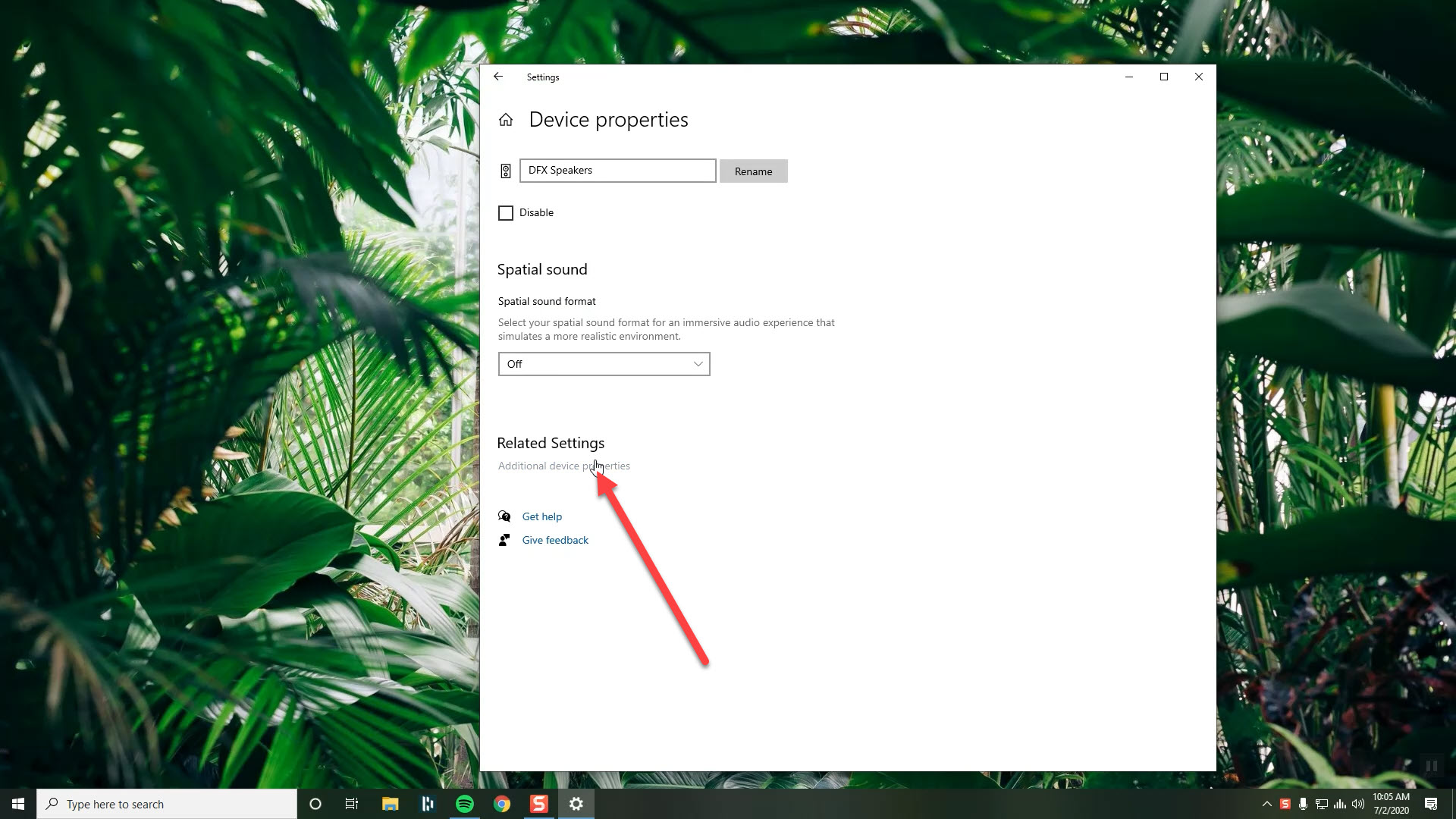The width and height of the screenshot is (1456, 819).
Task: Open the Get help link
Action: click(541, 516)
